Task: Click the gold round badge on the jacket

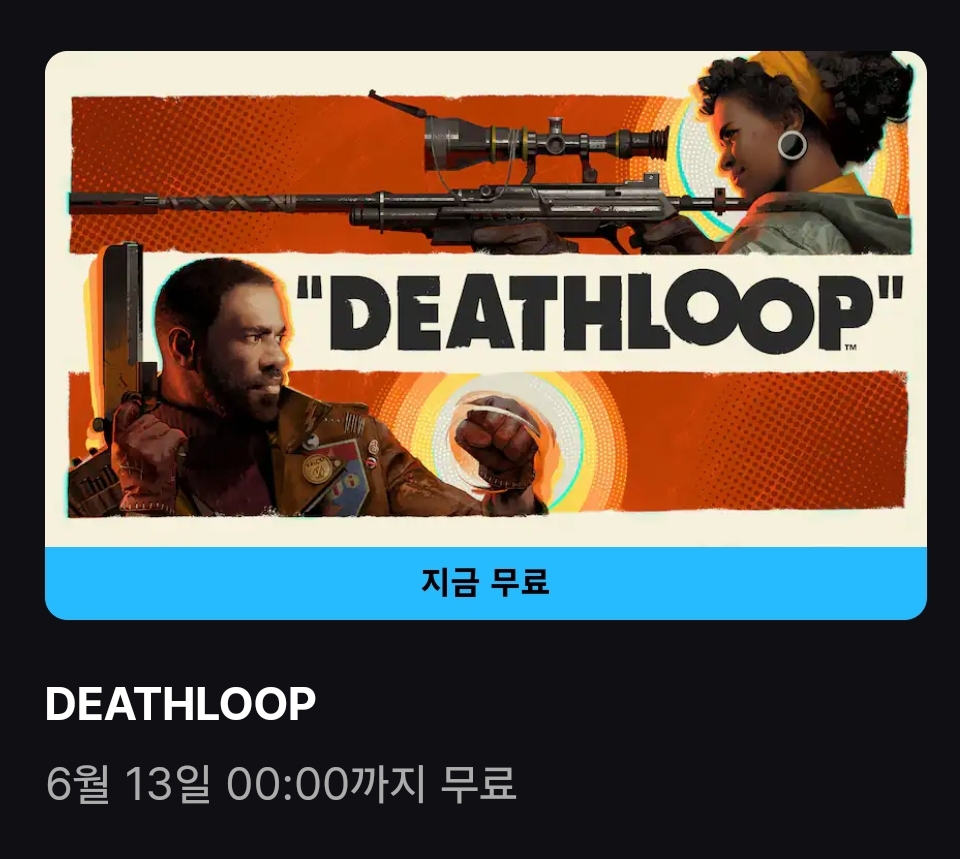Action: [x=317, y=470]
